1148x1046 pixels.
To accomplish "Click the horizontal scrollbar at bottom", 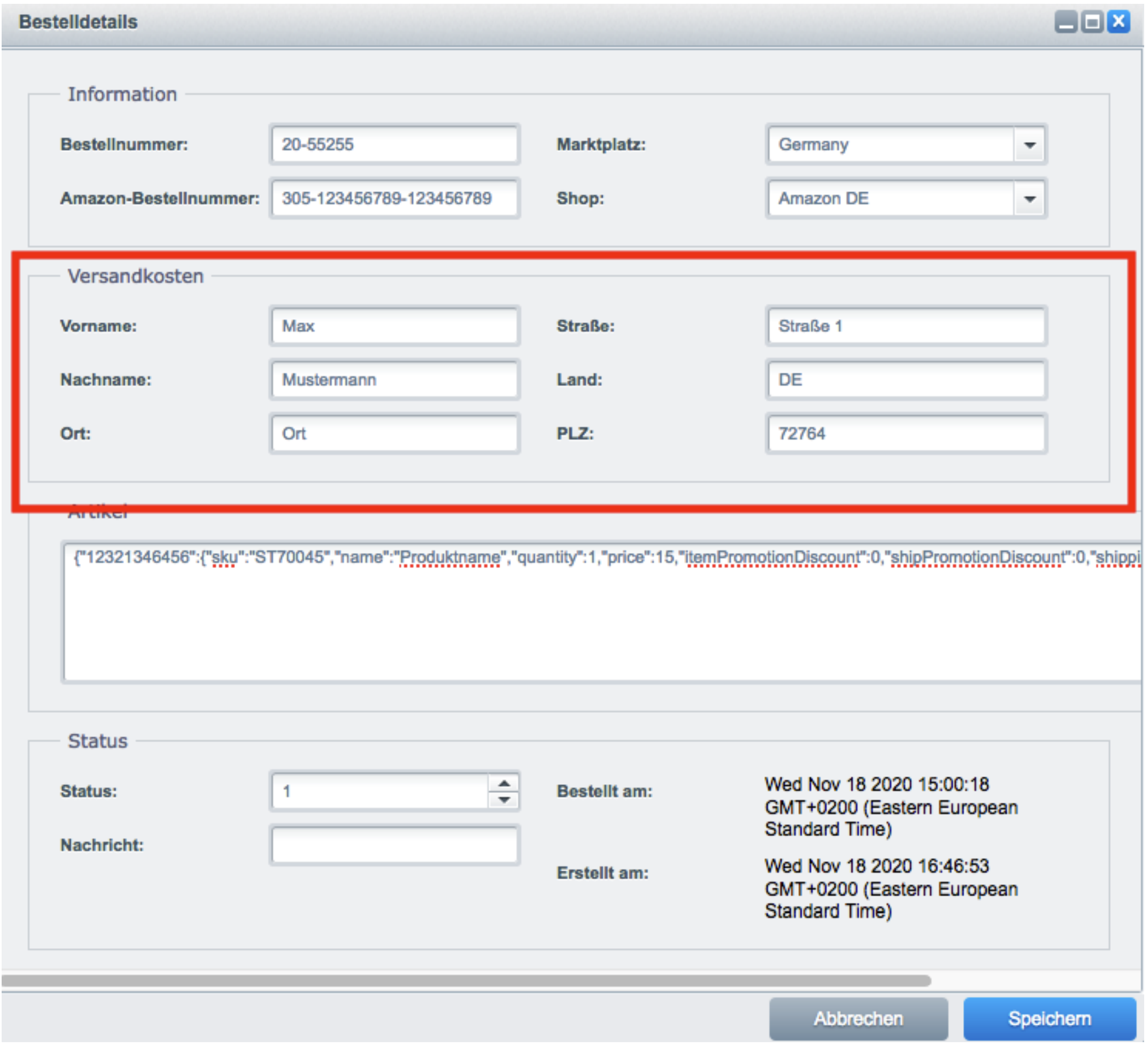I will pyautogui.click(x=466, y=980).
